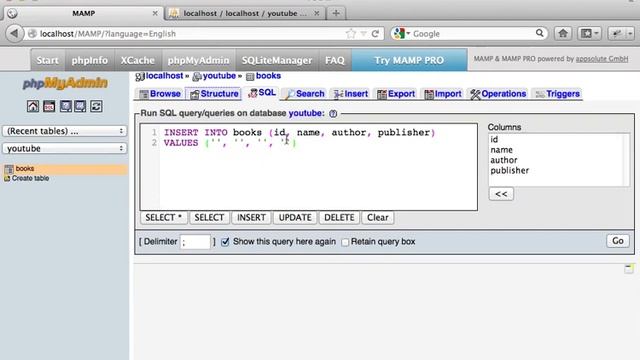Open SQLiteManager in MAMP menu
The height and width of the screenshot is (360, 640).
(277, 60)
